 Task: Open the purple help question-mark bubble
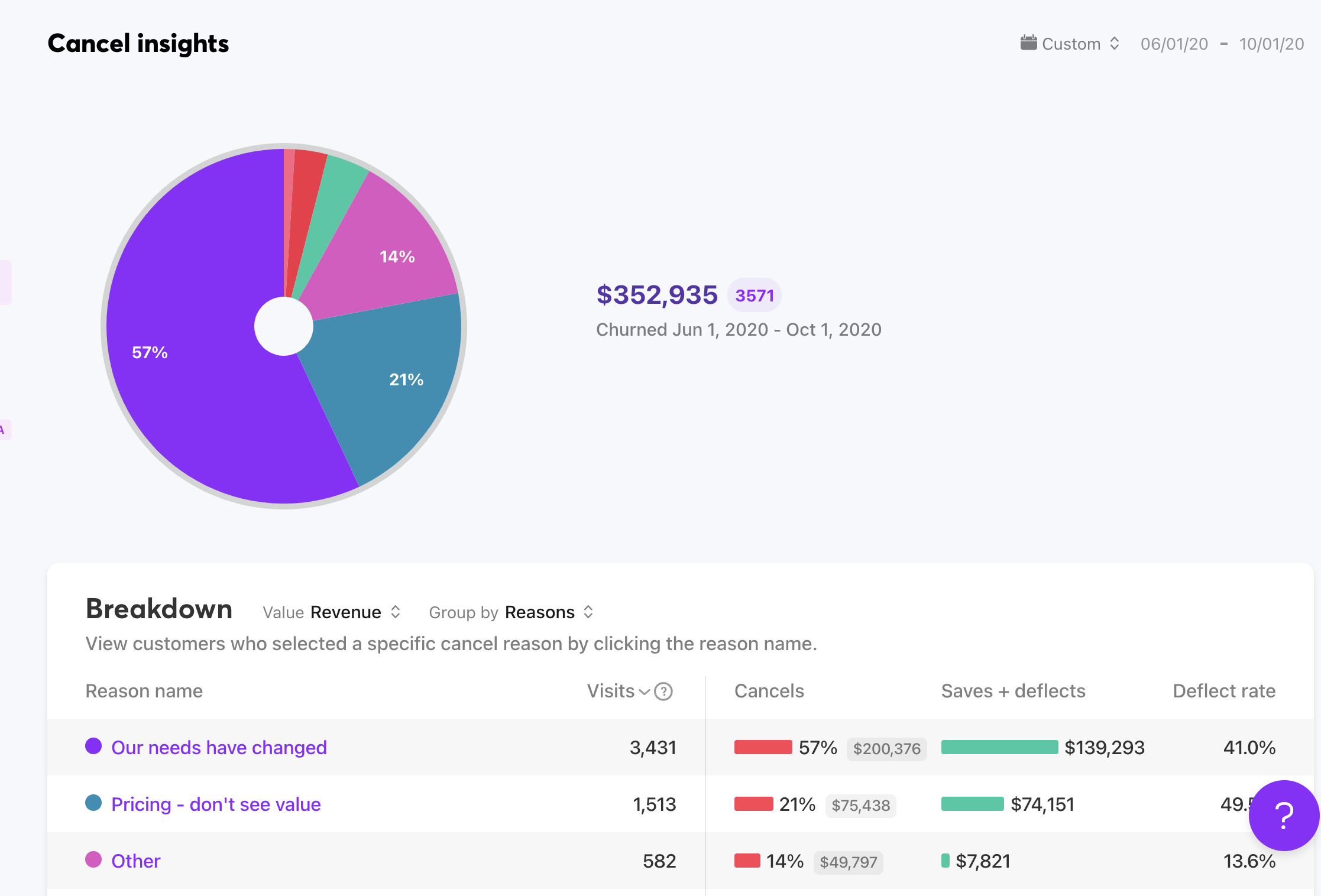coord(1283,815)
